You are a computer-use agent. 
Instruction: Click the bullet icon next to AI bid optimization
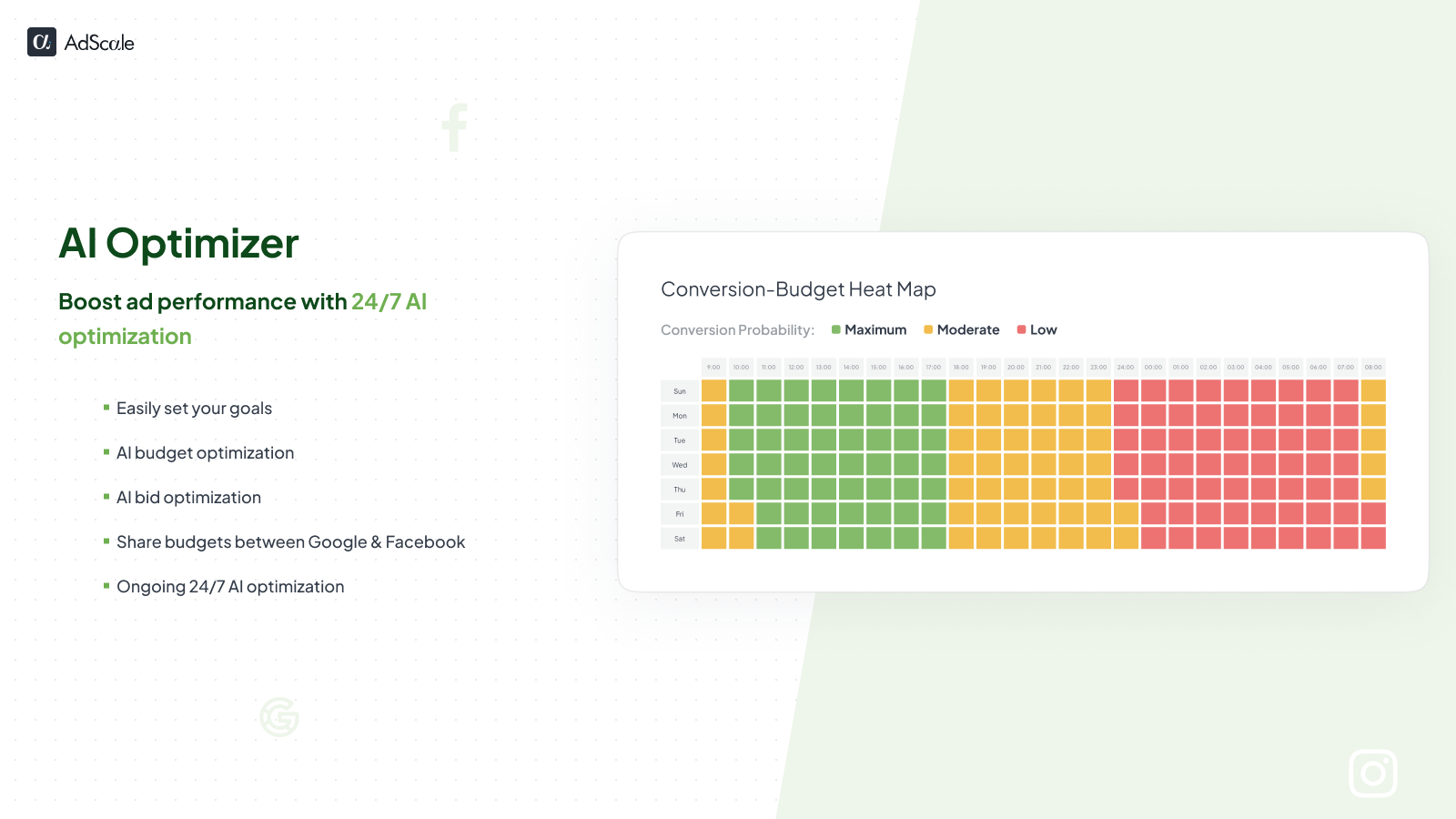[106, 497]
